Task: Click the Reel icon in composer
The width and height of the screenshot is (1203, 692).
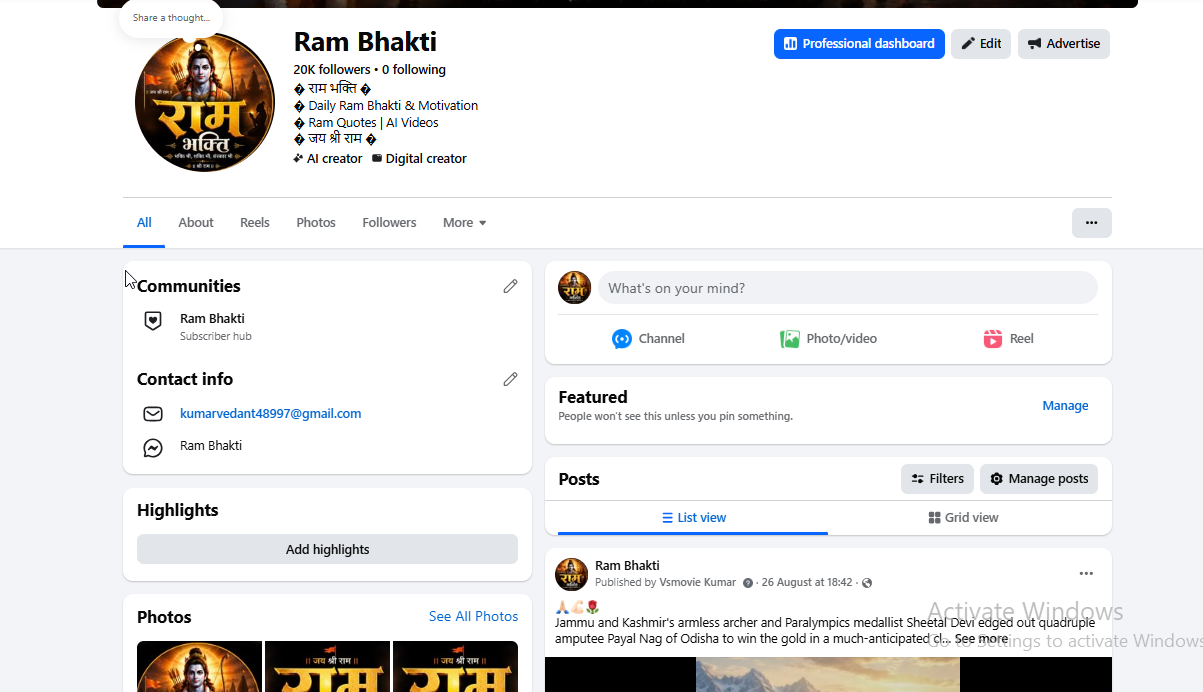Action: [x=993, y=339]
